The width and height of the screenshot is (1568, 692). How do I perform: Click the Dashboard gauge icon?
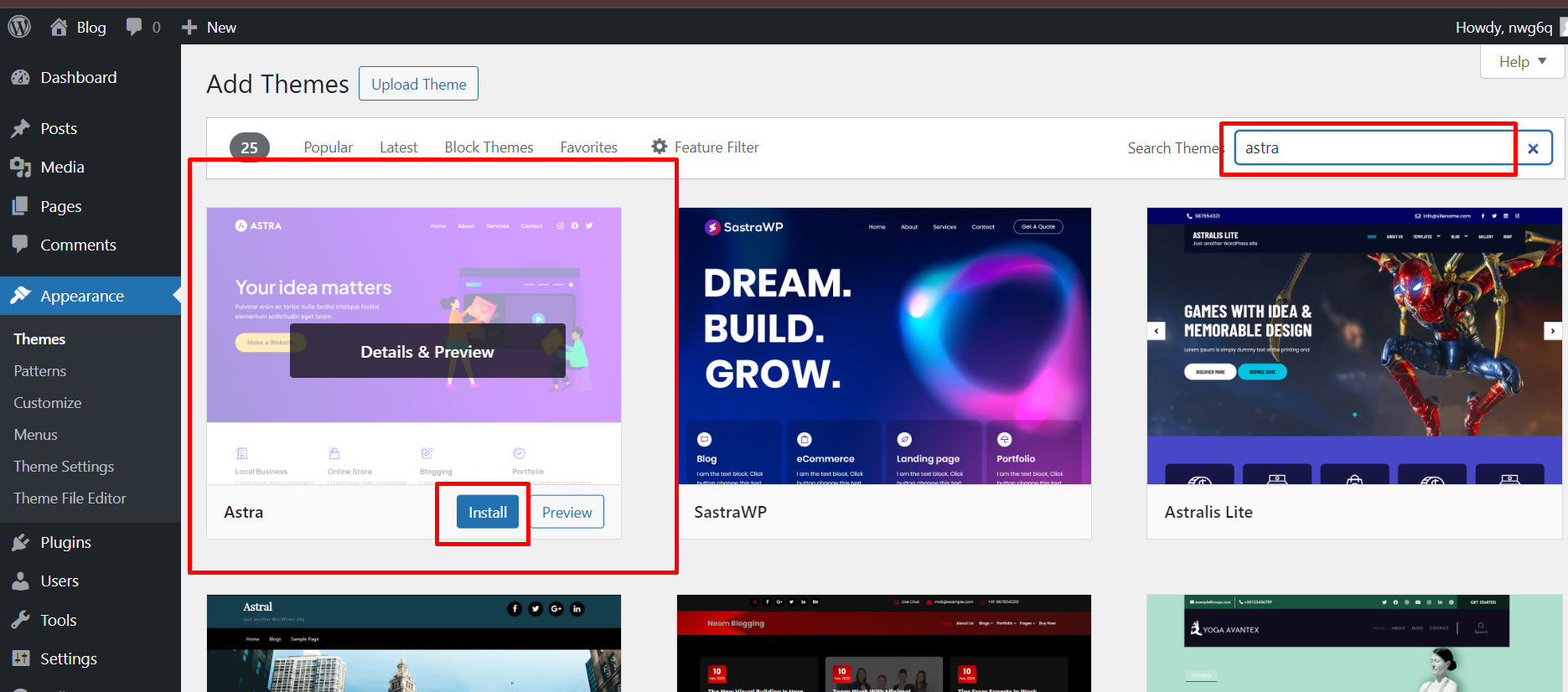[21, 77]
